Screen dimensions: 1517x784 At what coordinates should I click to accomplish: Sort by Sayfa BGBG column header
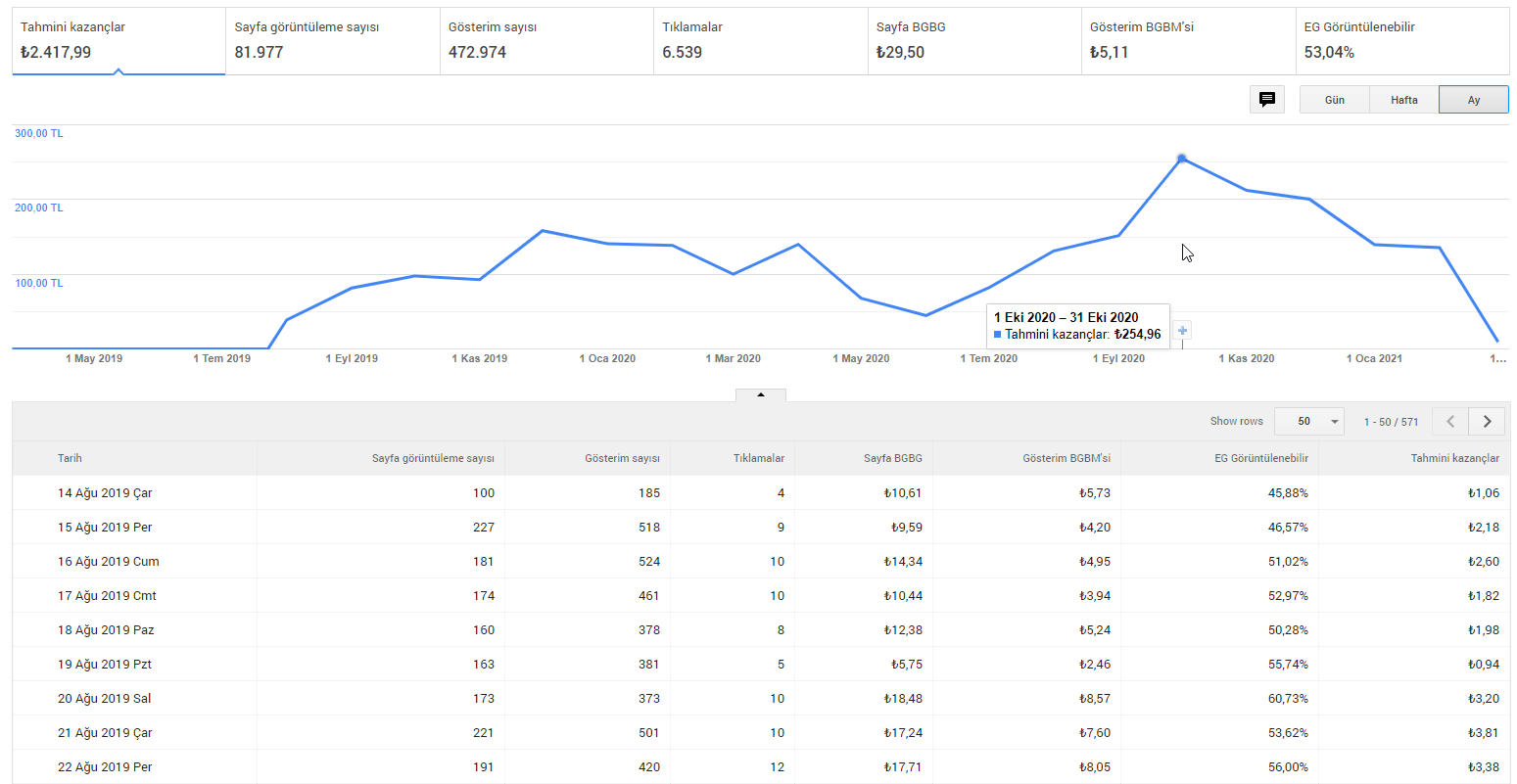click(892, 458)
